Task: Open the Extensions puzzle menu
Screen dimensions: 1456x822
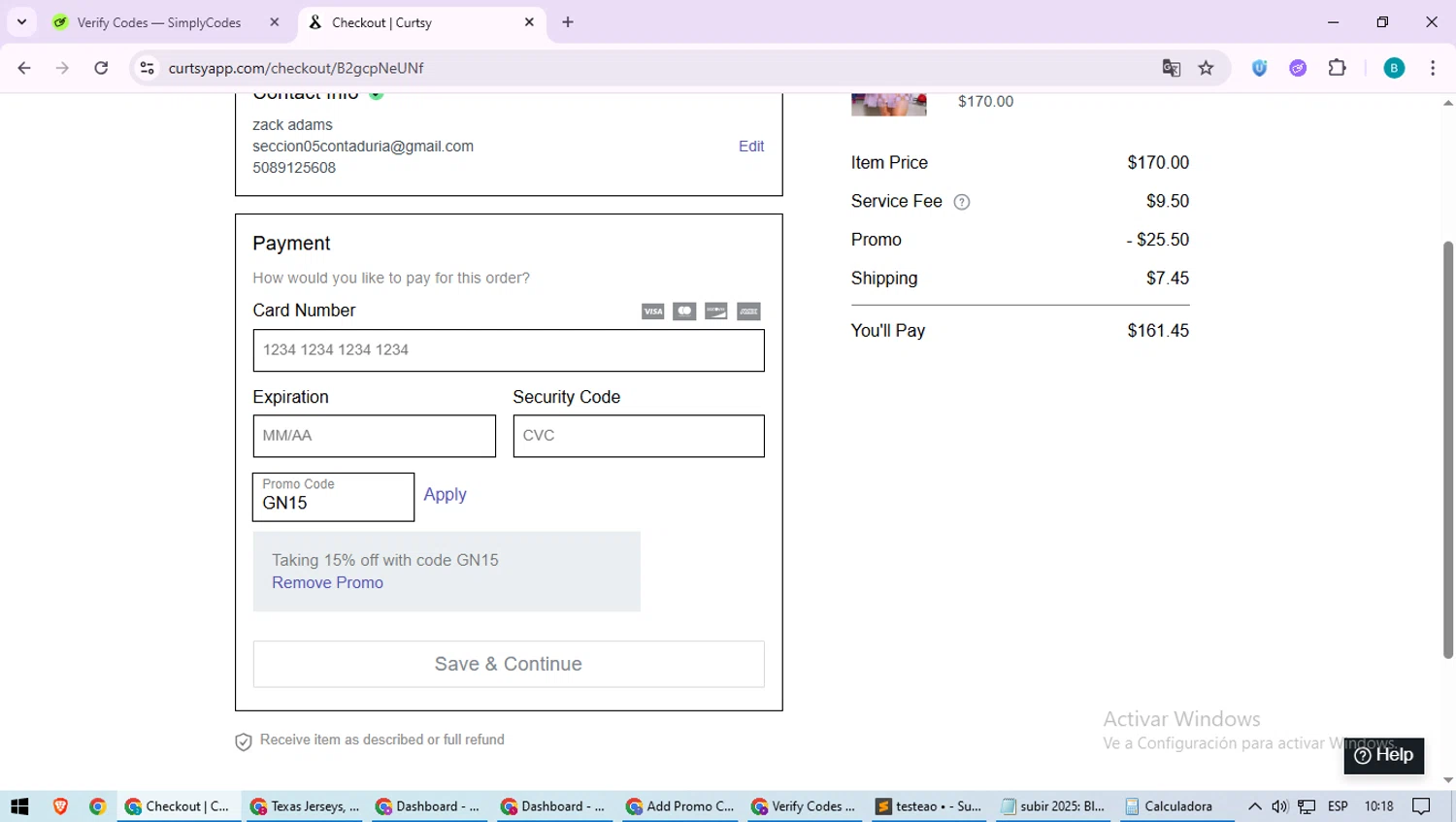Action: [1338, 68]
